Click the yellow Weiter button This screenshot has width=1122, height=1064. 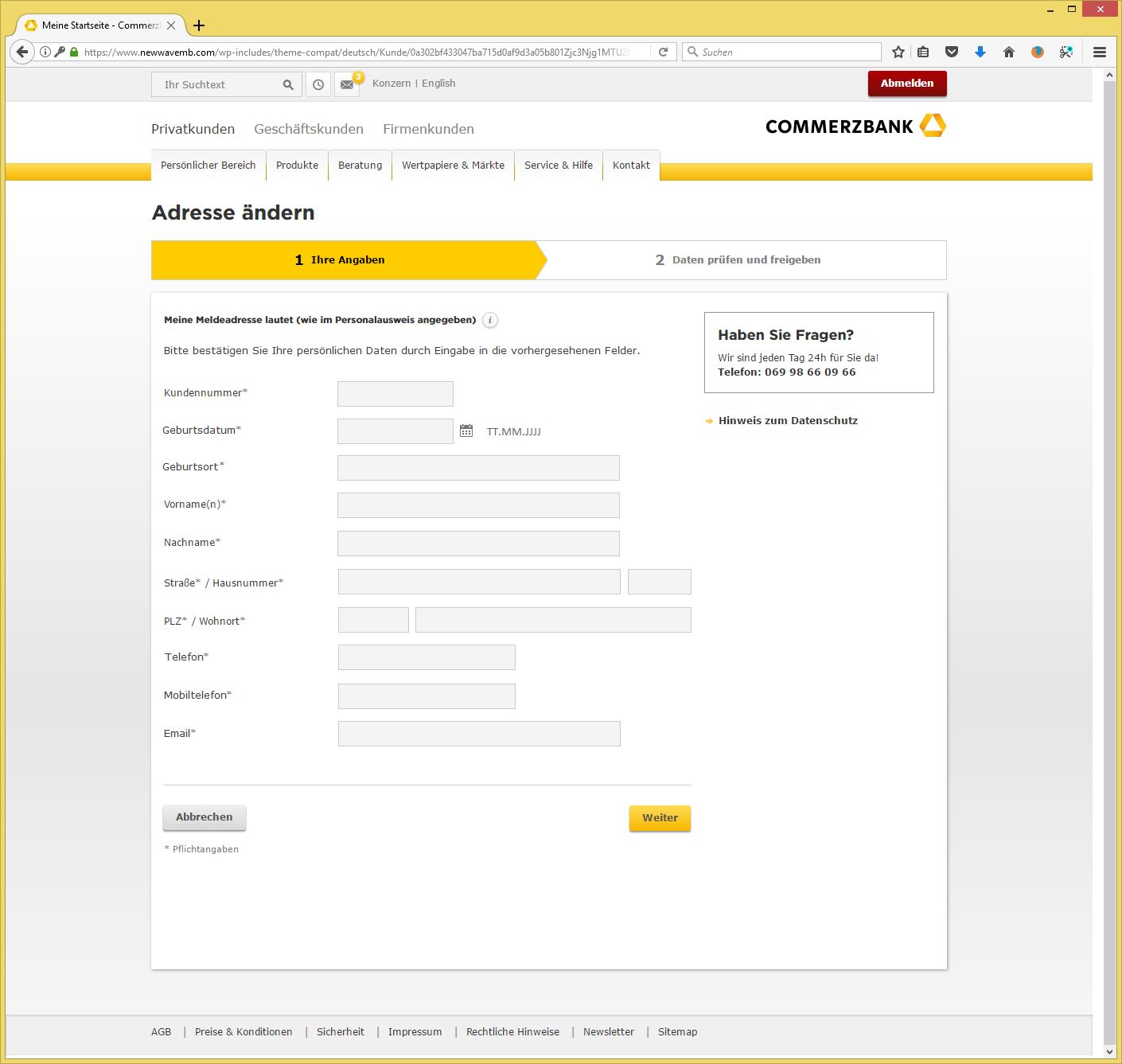coord(660,818)
